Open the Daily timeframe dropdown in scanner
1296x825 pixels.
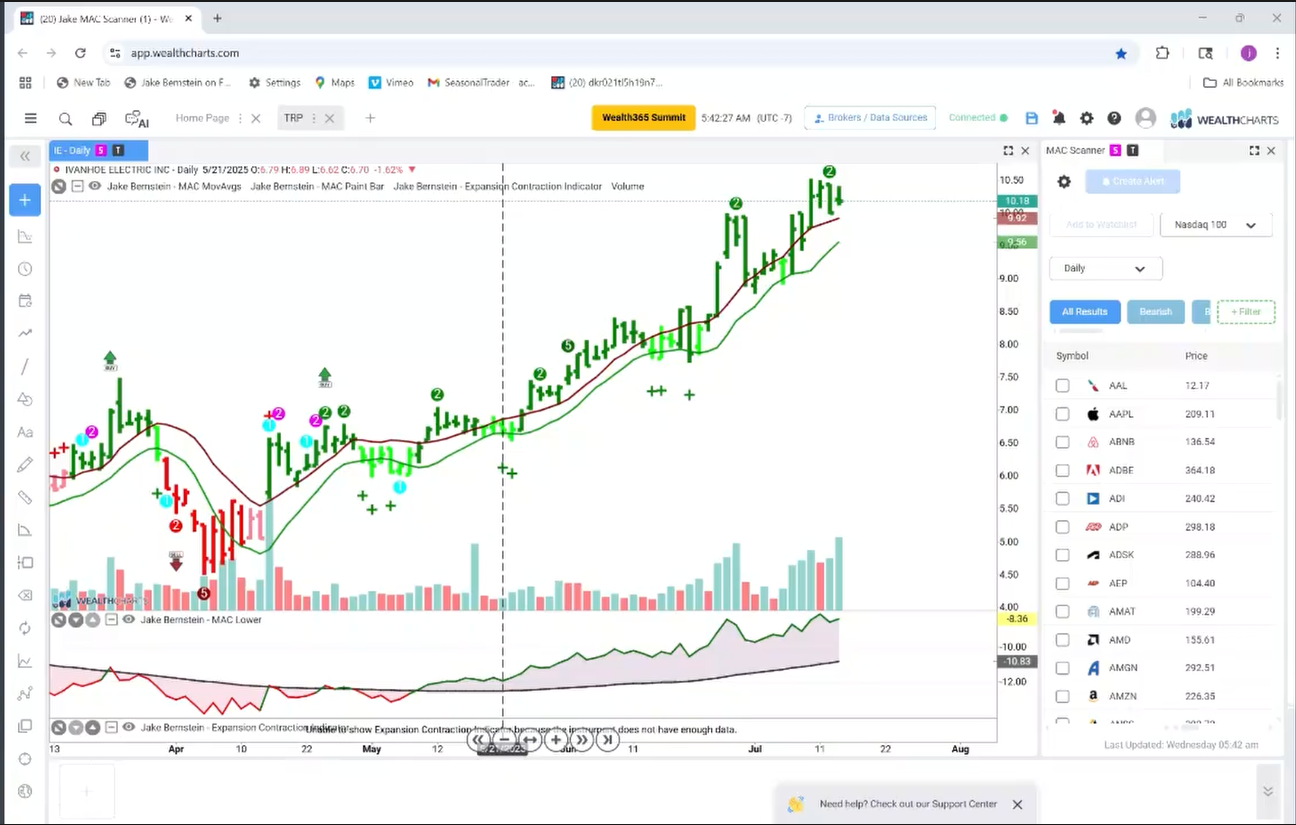pyautogui.click(x=1106, y=269)
